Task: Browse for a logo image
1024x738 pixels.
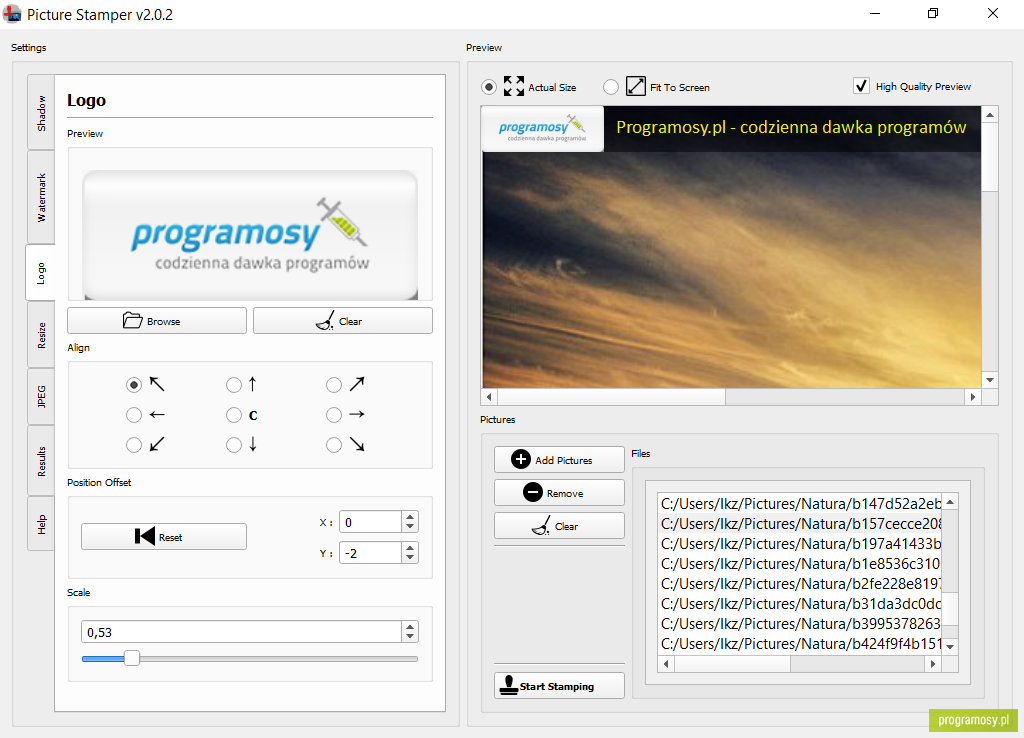Action: click(x=157, y=321)
